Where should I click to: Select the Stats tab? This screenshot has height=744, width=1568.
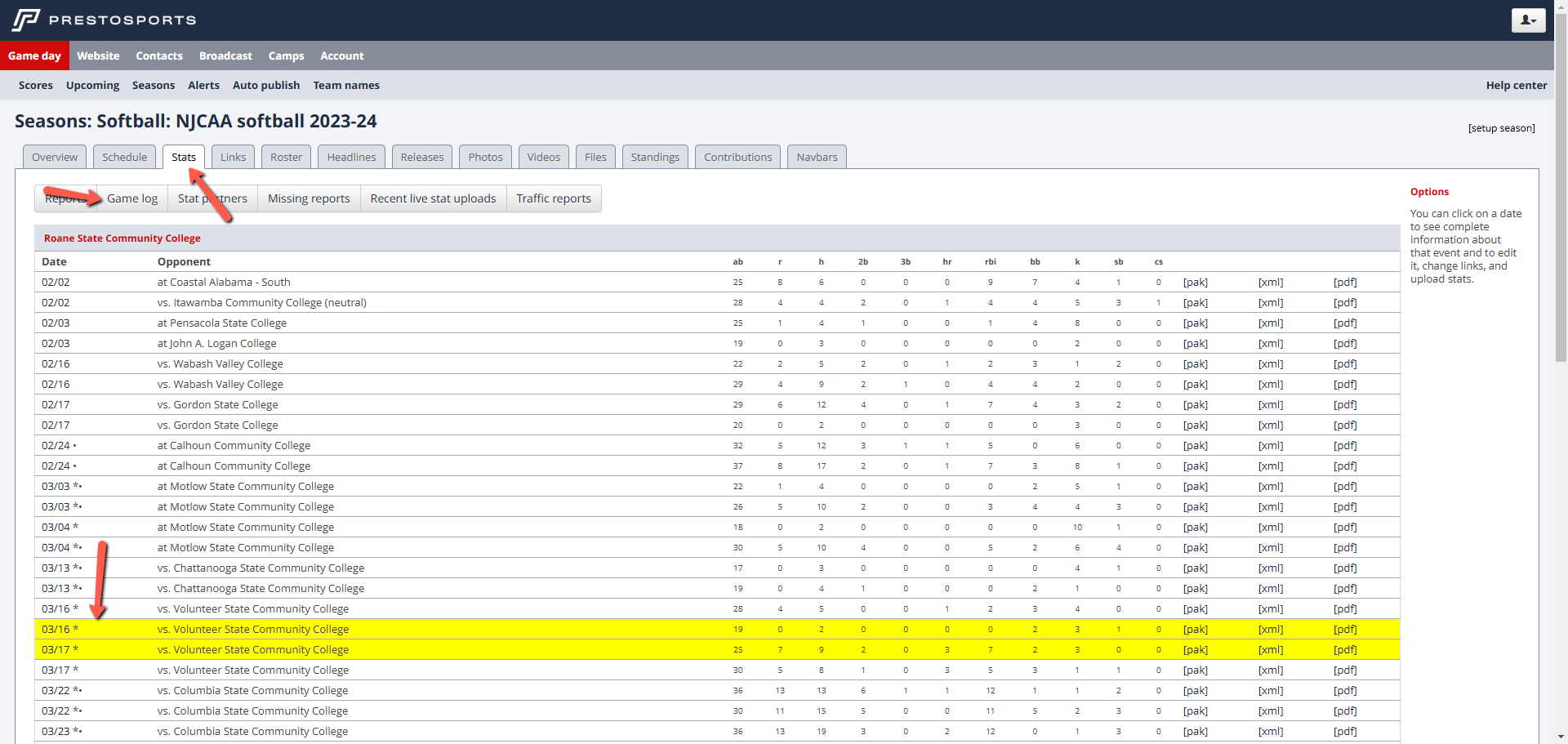pos(184,157)
